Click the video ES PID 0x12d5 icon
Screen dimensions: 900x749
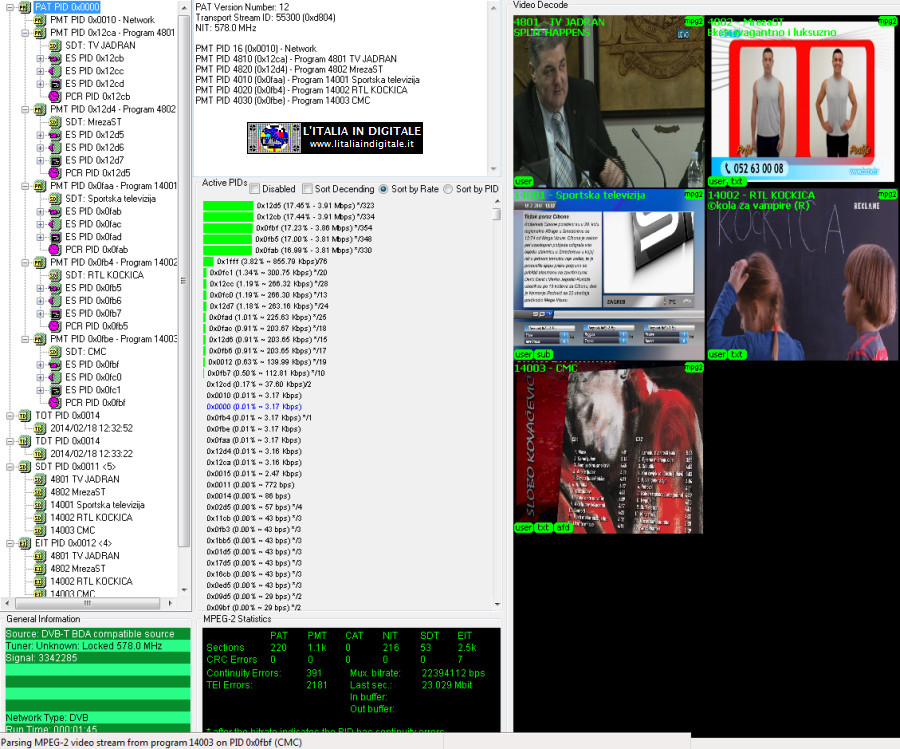click(55, 135)
